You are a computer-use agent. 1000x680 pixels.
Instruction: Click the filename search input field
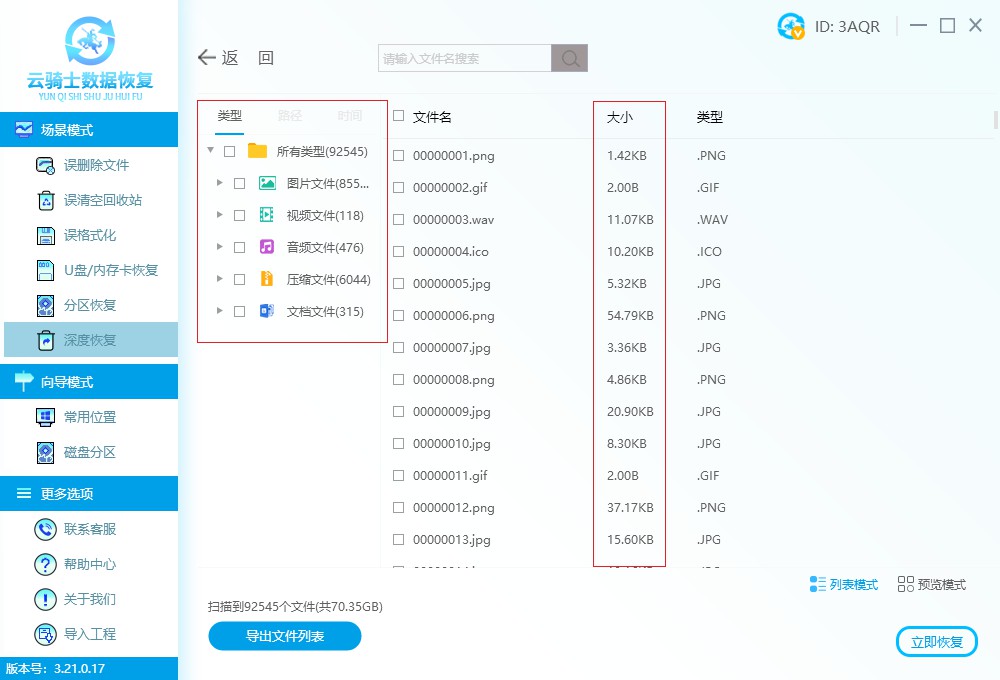[462, 57]
